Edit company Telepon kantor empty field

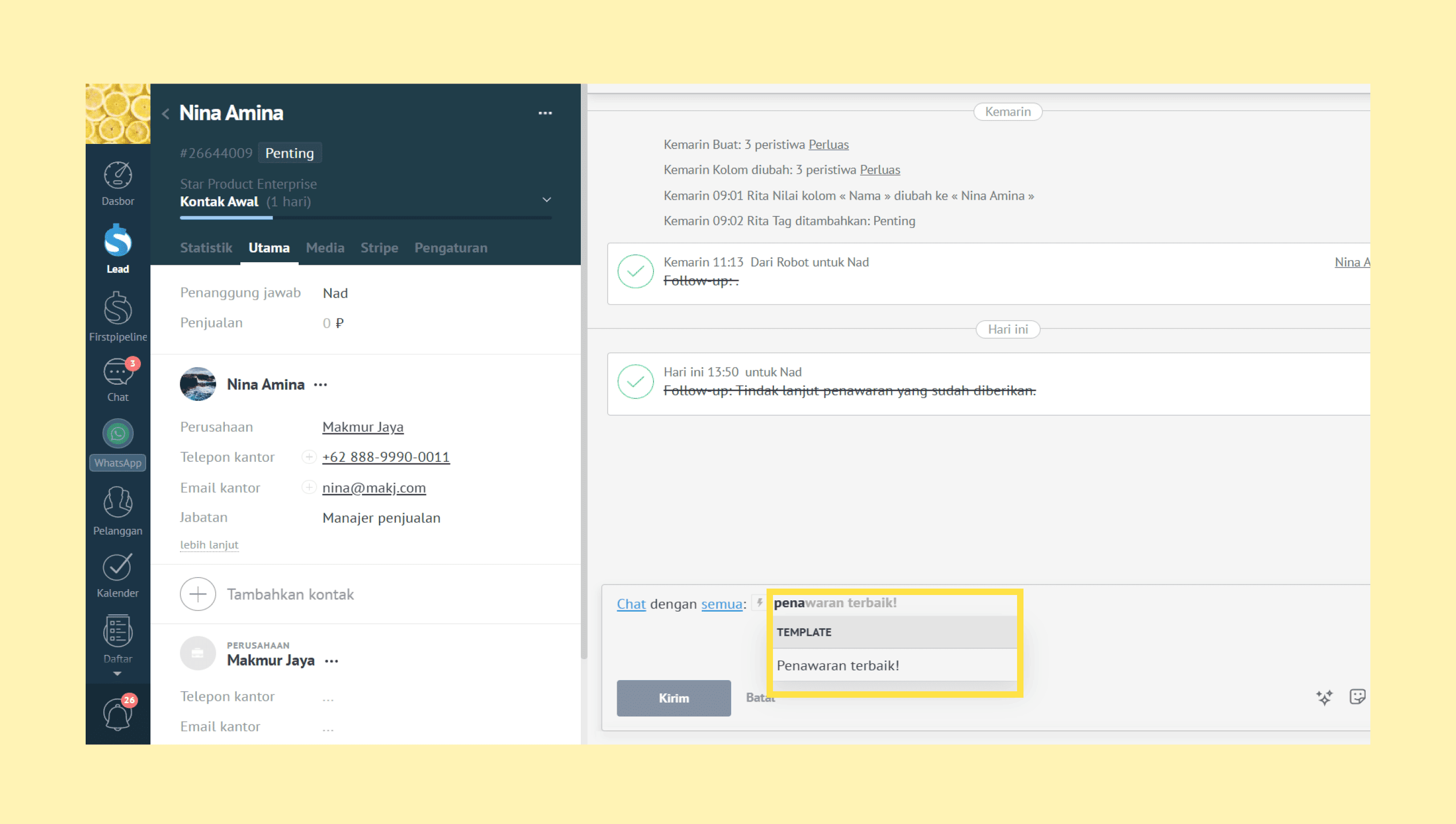328,697
